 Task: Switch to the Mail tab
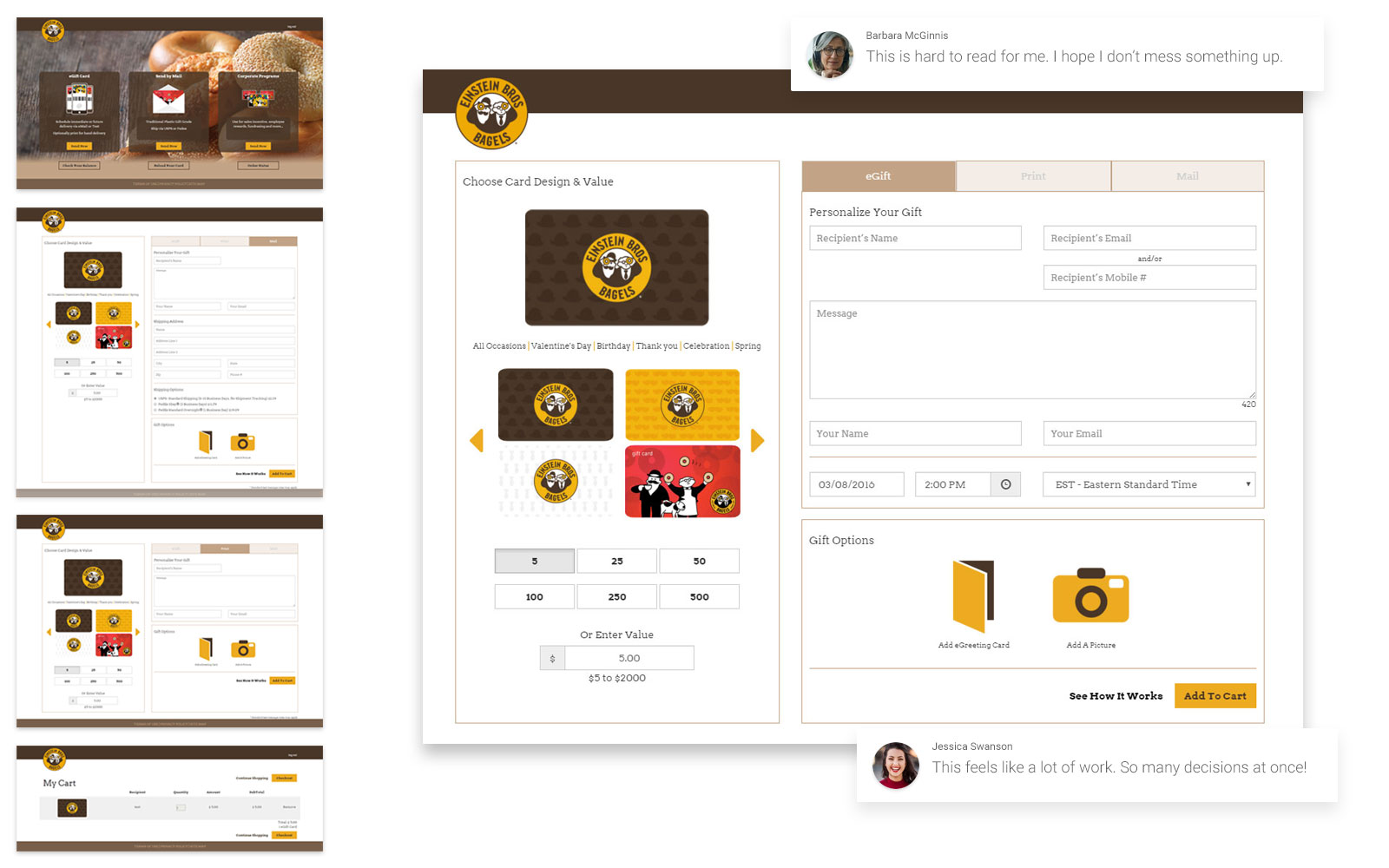[x=1188, y=176]
